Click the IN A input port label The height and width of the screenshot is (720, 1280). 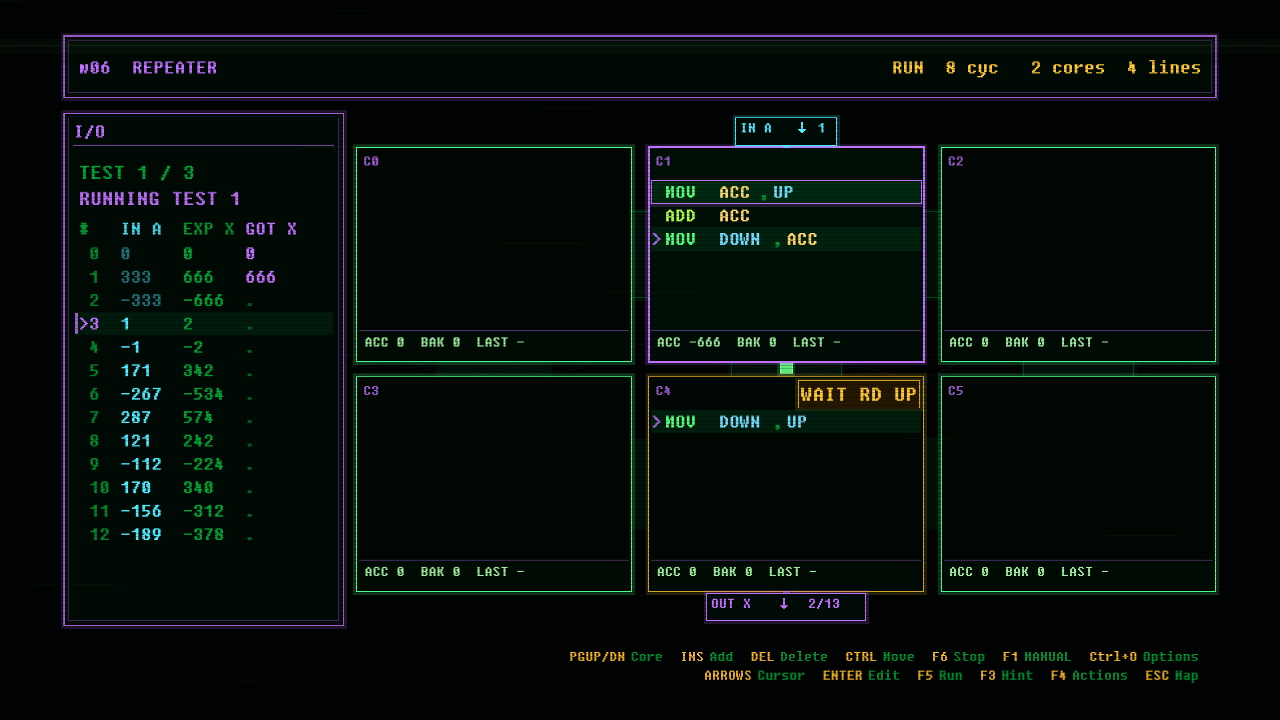[x=786, y=130]
